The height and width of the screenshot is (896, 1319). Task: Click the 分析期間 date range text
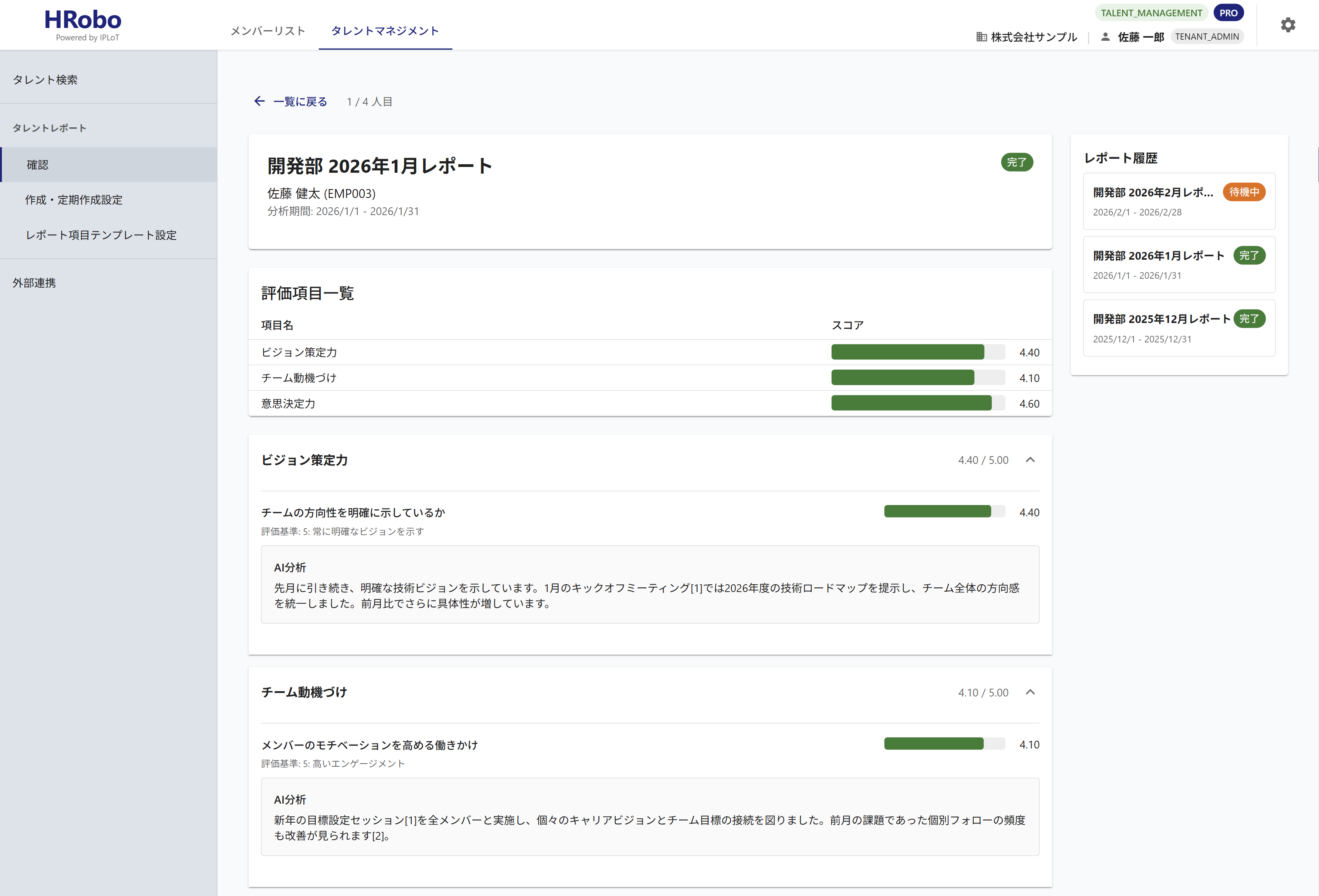343,211
